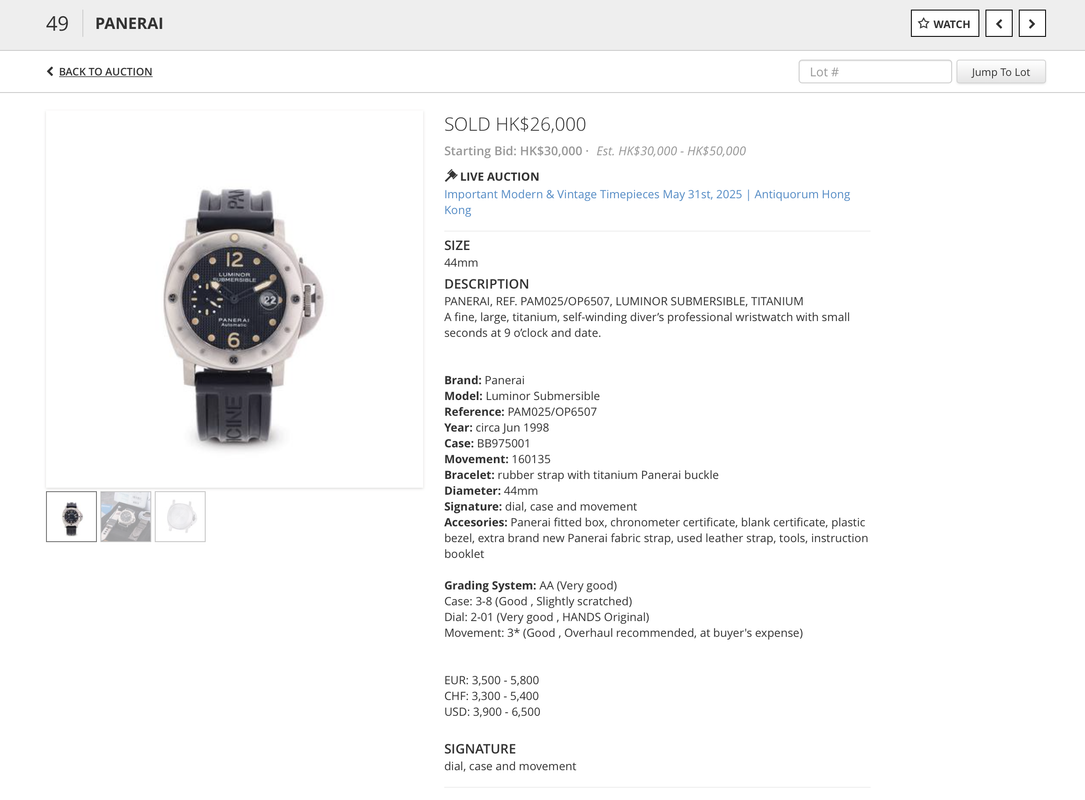Go to previous lot arrow

pyautogui.click(x=999, y=24)
